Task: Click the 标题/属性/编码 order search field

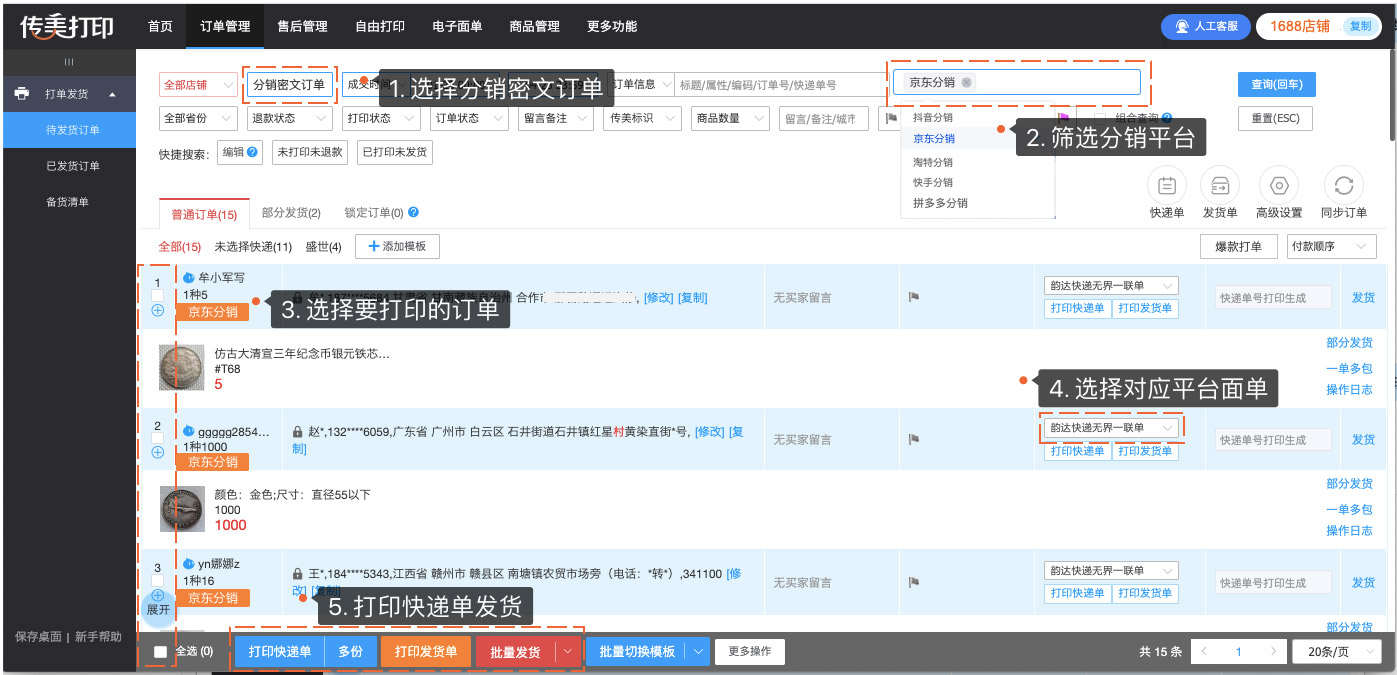Action: point(780,85)
